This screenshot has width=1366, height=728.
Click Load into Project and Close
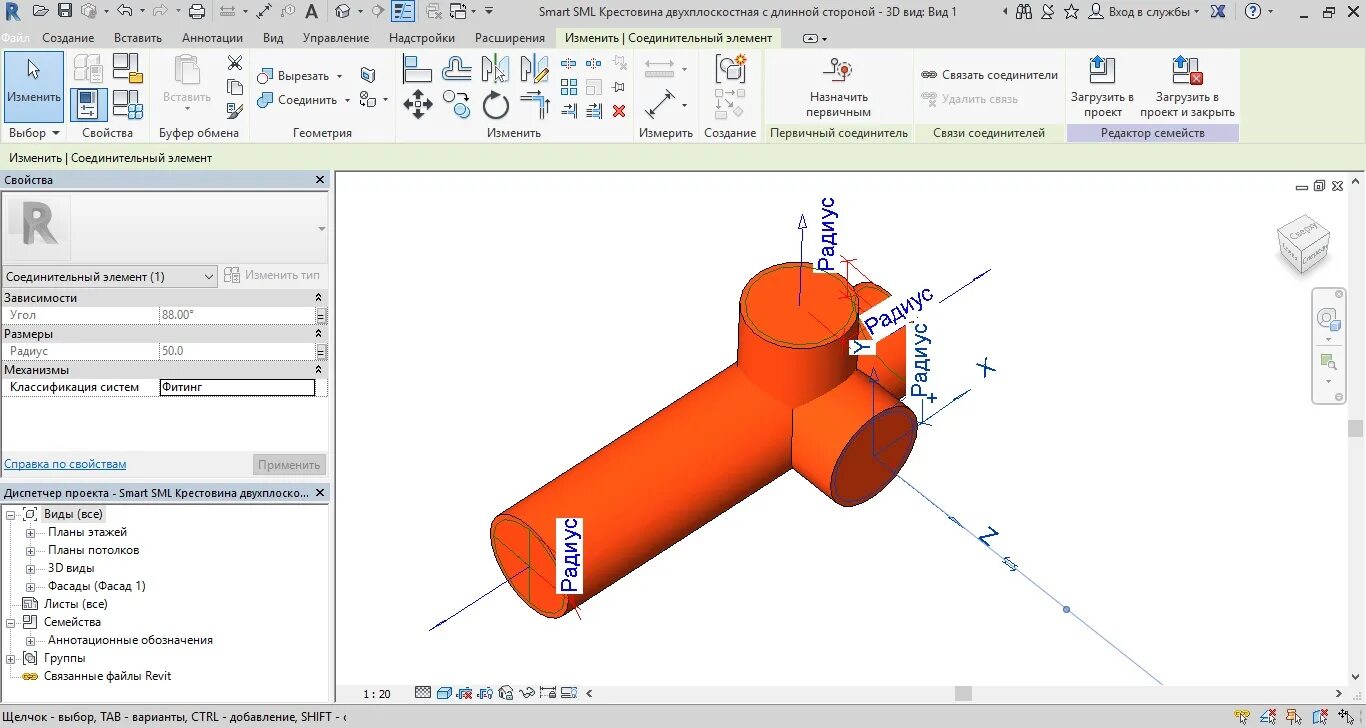[1187, 87]
